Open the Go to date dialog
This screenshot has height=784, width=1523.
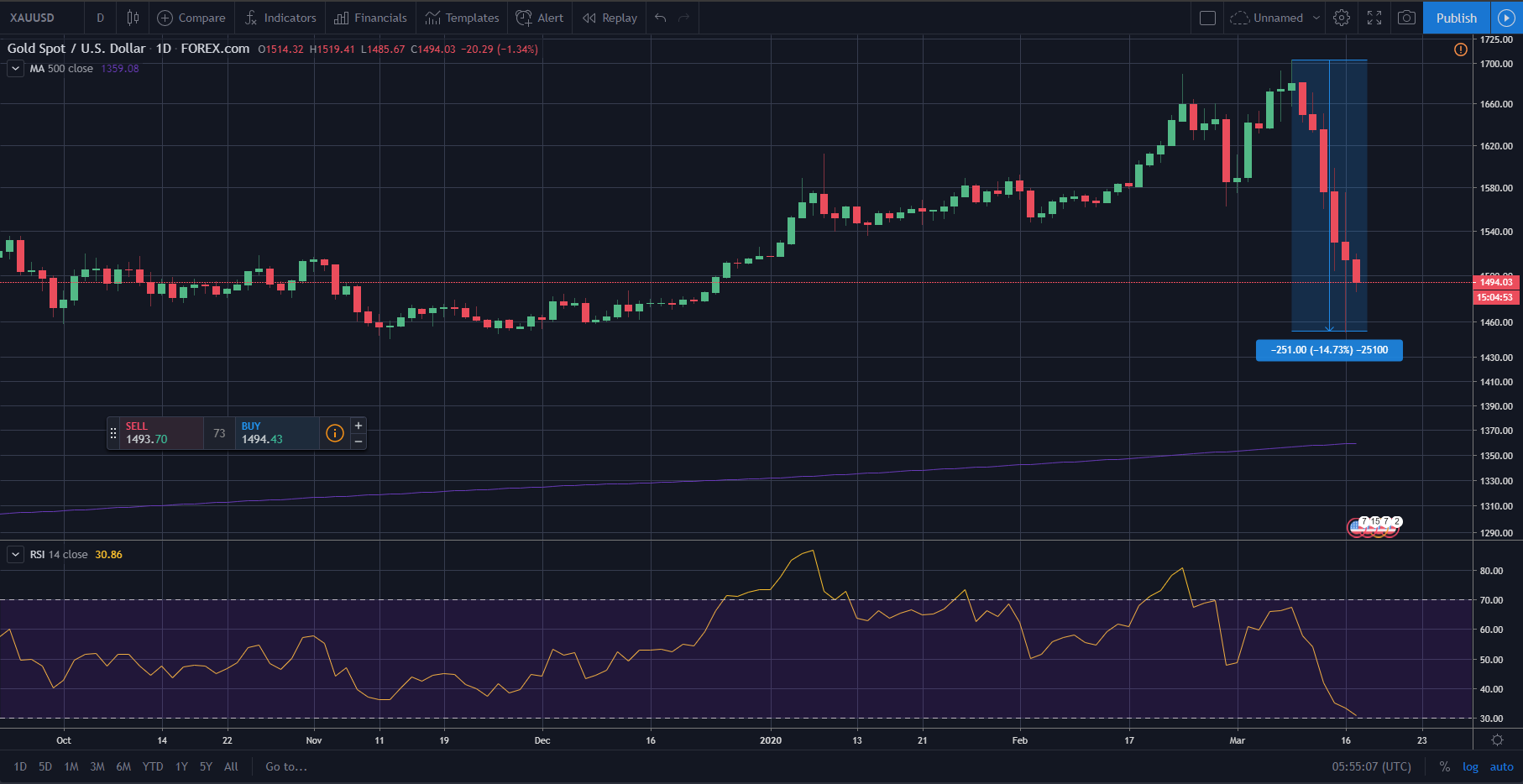pyautogui.click(x=286, y=766)
